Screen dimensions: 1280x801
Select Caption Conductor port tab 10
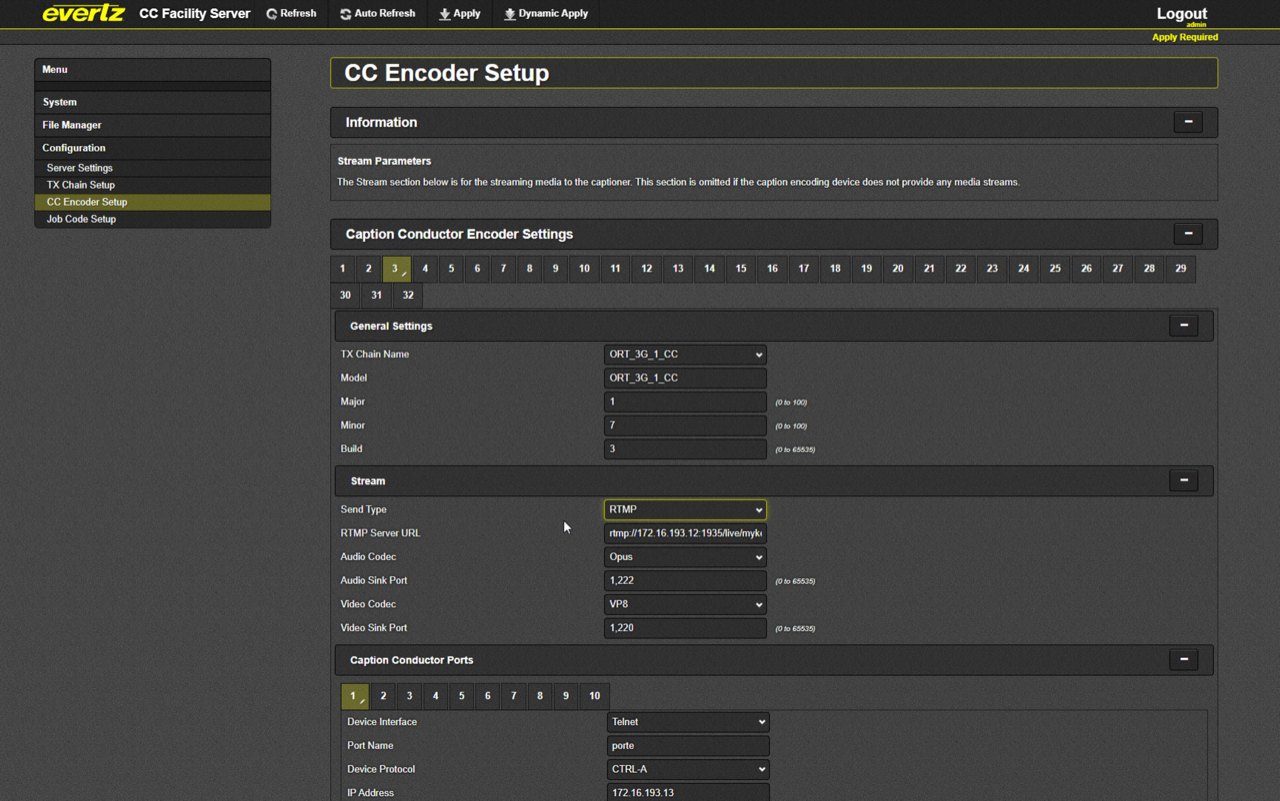tap(594, 696)
